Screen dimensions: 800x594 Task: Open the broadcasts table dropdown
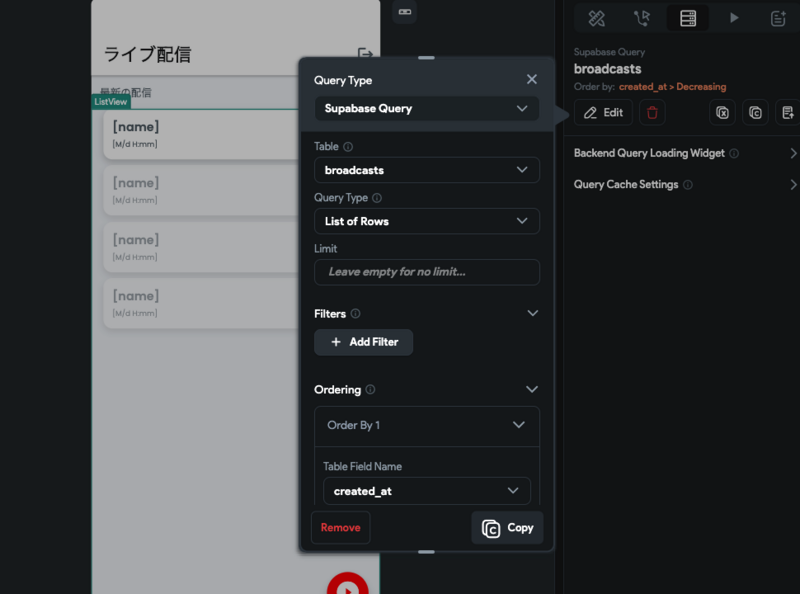(x=427, y=170)
